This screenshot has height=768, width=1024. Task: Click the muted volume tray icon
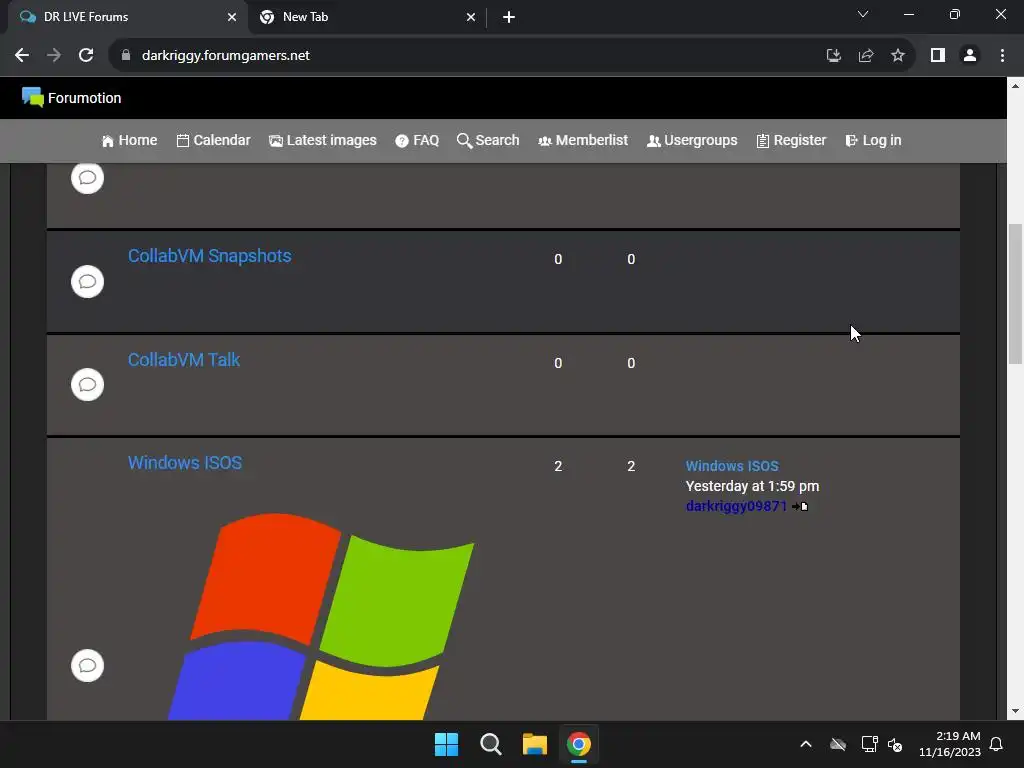tap(895, 744)
